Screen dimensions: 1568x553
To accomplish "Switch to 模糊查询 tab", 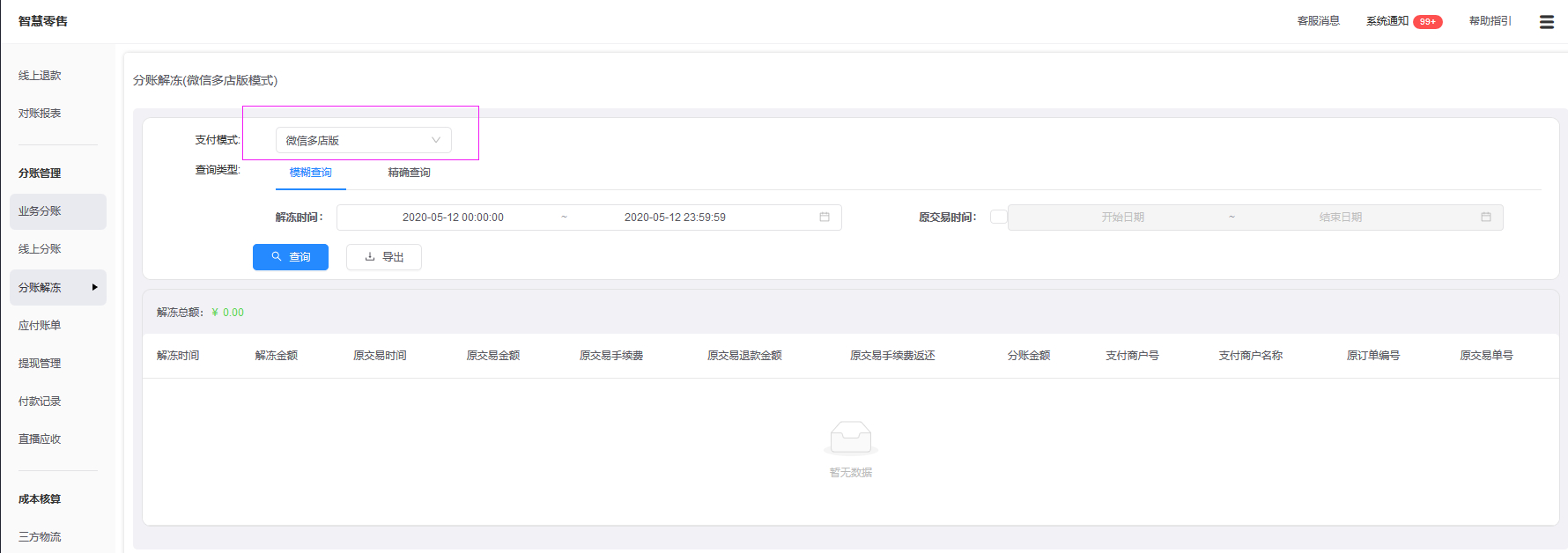I will [311, 173].
